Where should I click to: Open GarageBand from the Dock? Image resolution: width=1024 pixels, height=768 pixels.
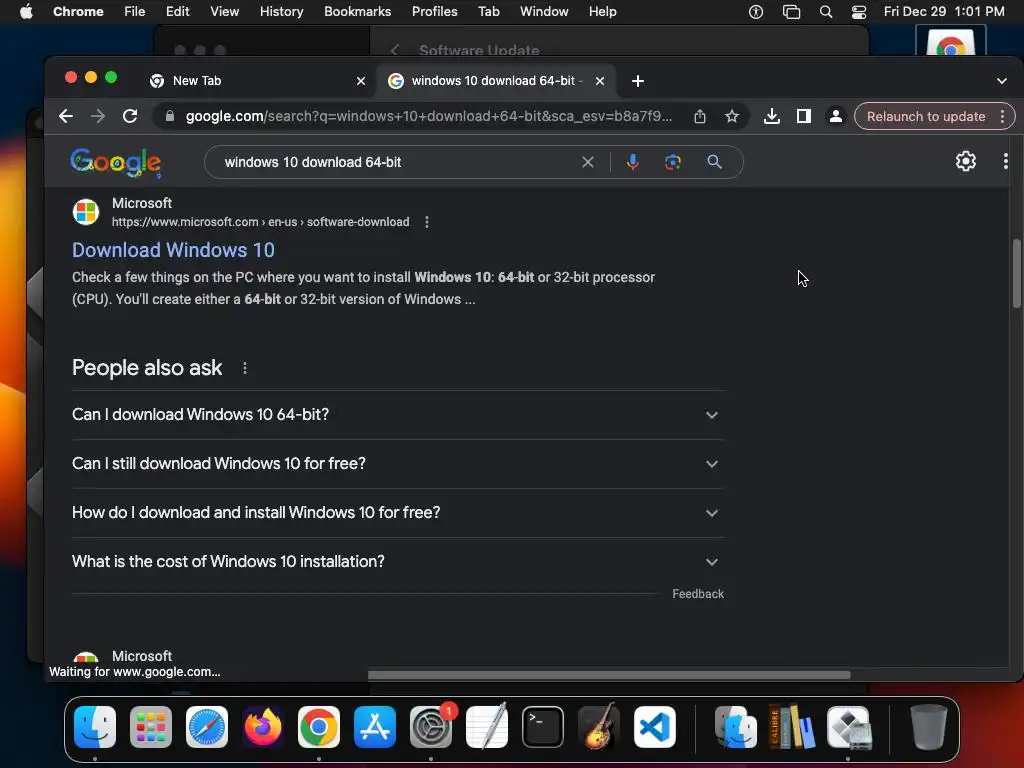click(598, 727)
